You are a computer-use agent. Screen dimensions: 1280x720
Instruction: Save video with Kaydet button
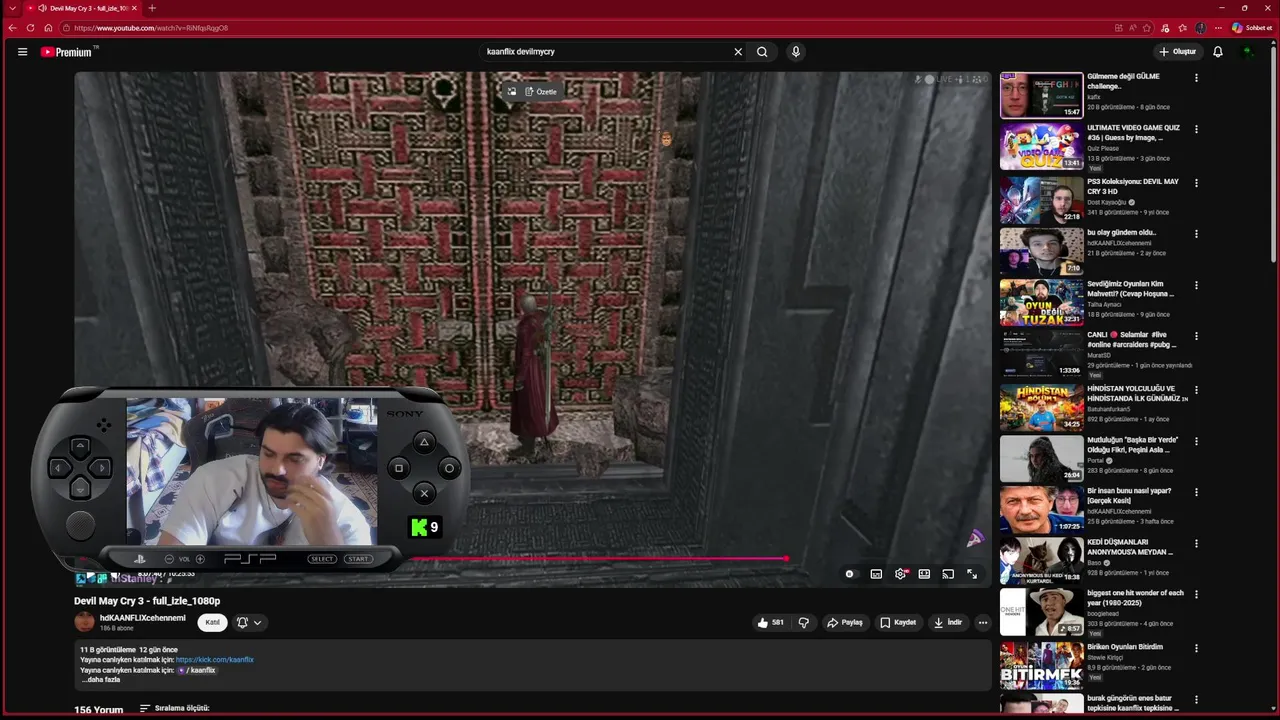(898, 622)
